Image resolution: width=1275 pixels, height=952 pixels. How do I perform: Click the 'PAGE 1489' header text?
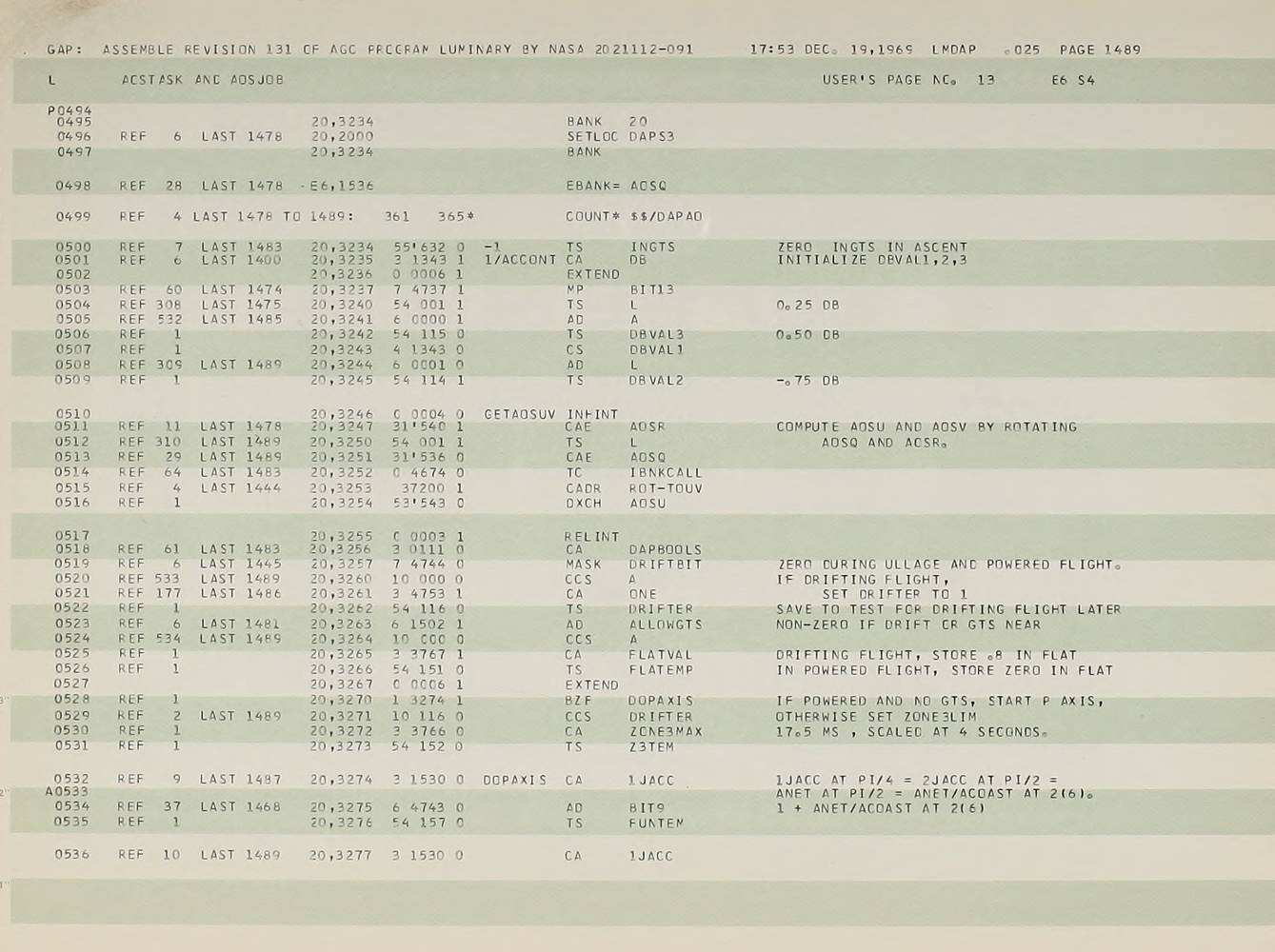[x=1100, y=50]
